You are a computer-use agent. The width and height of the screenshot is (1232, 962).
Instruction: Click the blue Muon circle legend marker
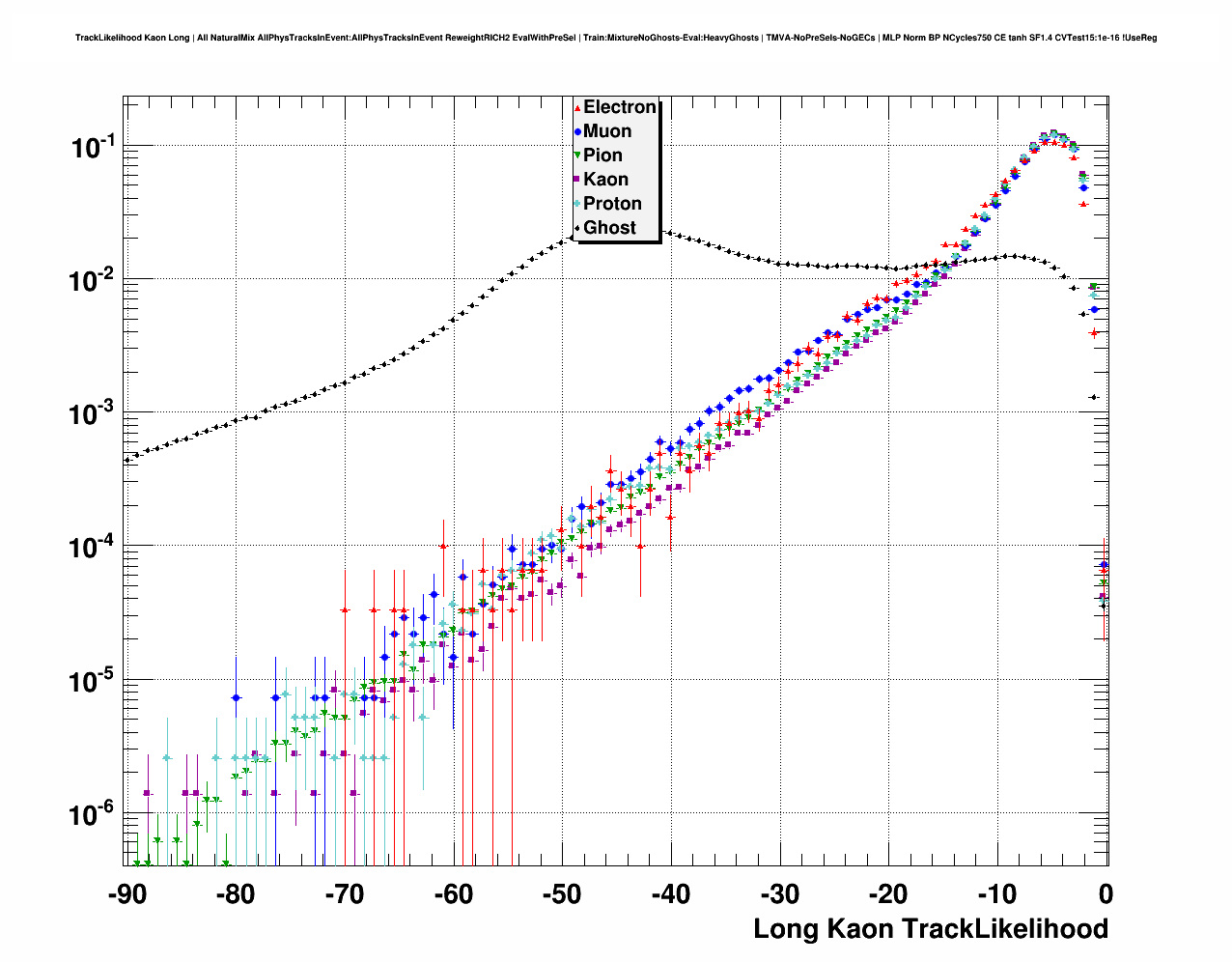pyautogui.click(x=577, y=132)
